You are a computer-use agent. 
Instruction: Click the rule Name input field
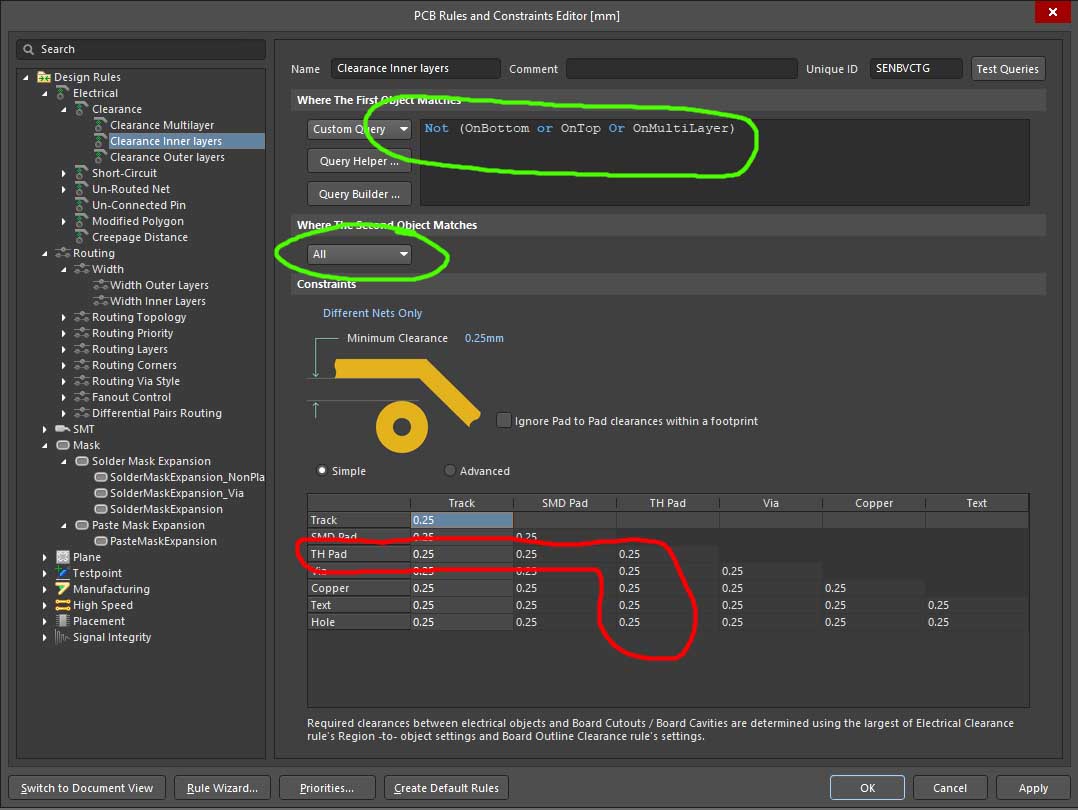(x=415, y=69)
